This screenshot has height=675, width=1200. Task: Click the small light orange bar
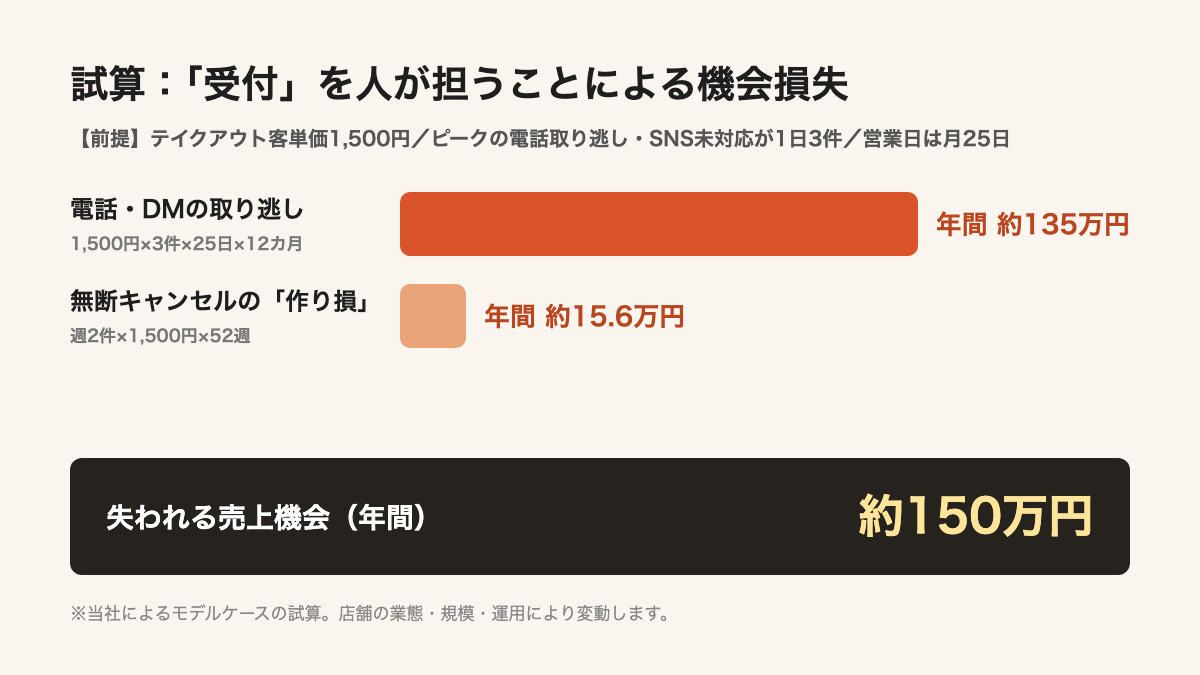(433, 316)
